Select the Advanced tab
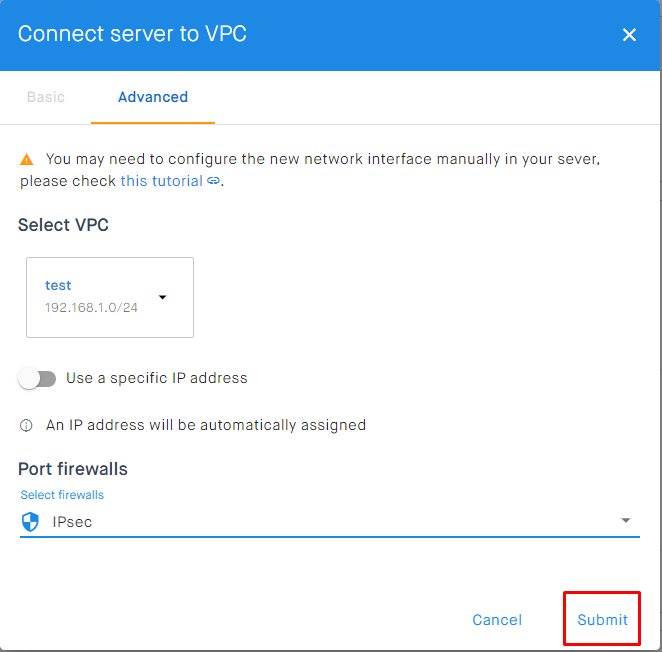The image size is (662, 652). (153, 97)
